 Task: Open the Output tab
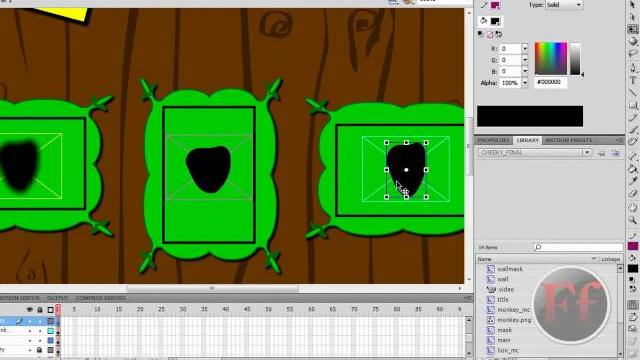58,298
